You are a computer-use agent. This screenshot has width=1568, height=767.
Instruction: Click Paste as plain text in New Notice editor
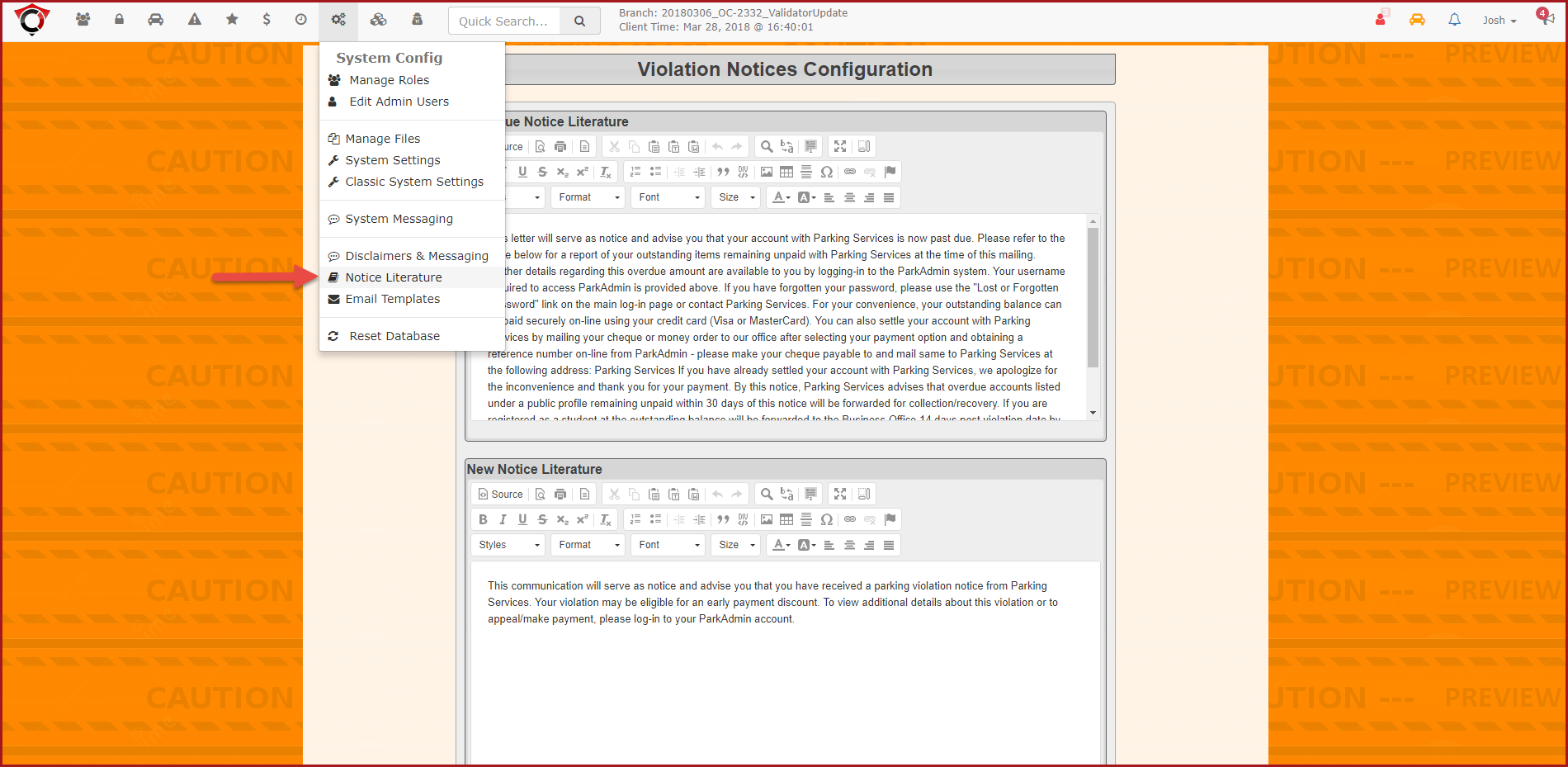(x=673, y=495)
